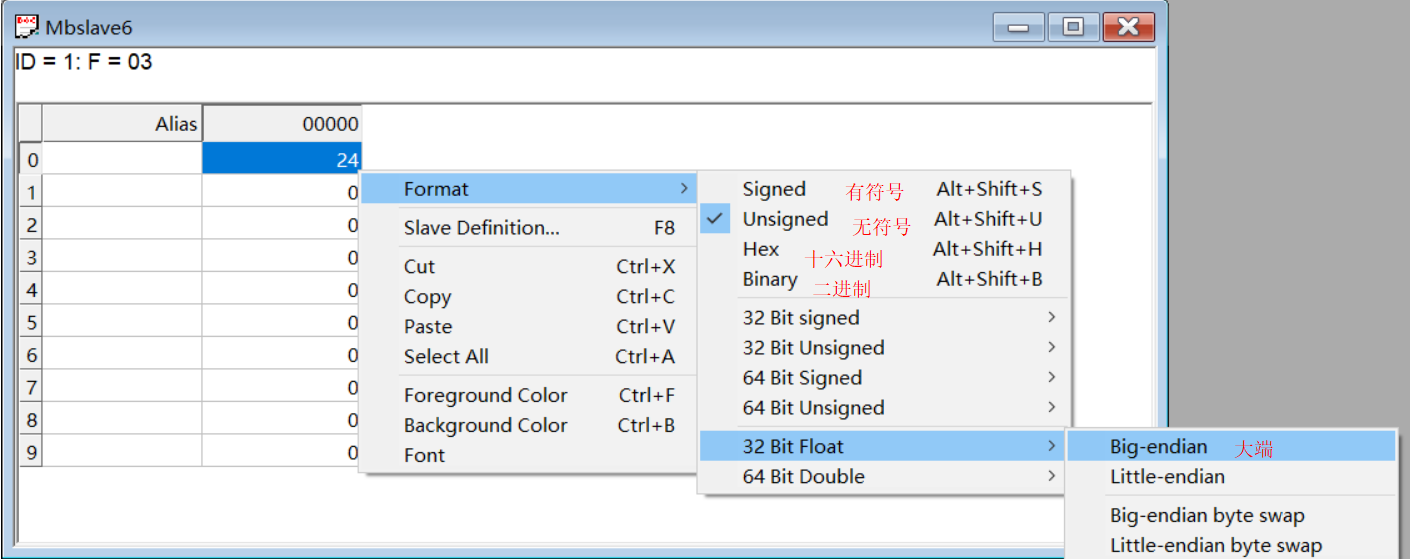This screenshot has height=559, width=1410.
Task: Choose Little-endian byte swap option
Action: tap(1216, 546)
